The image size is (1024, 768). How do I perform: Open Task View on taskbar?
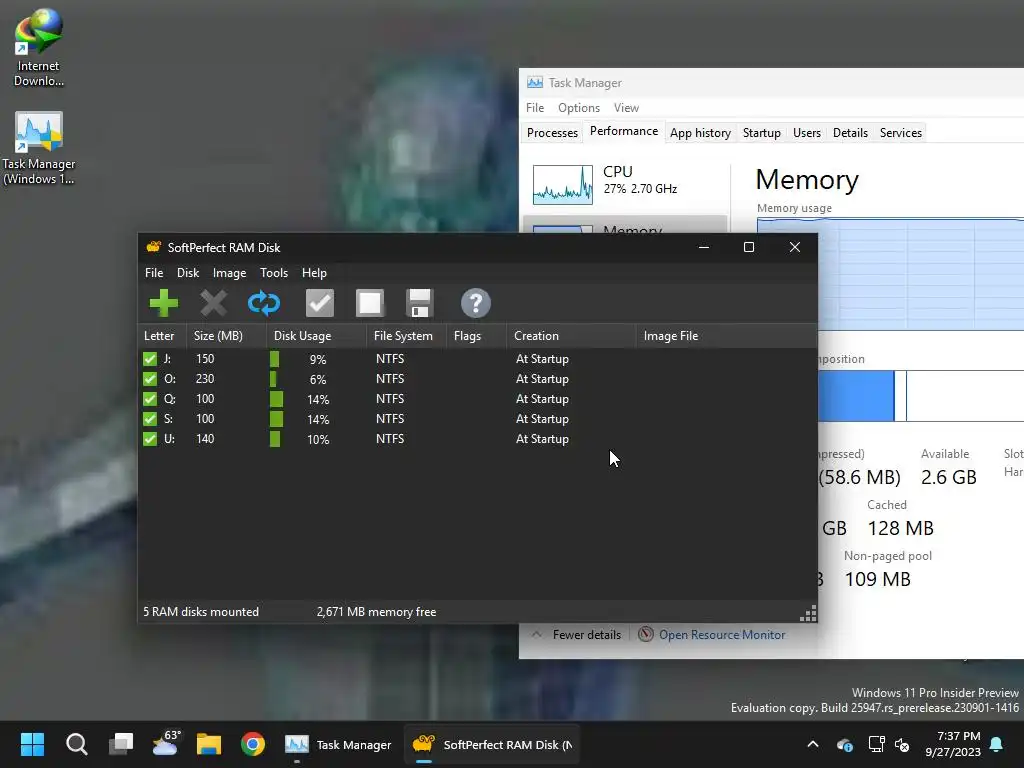click(121, 744)
